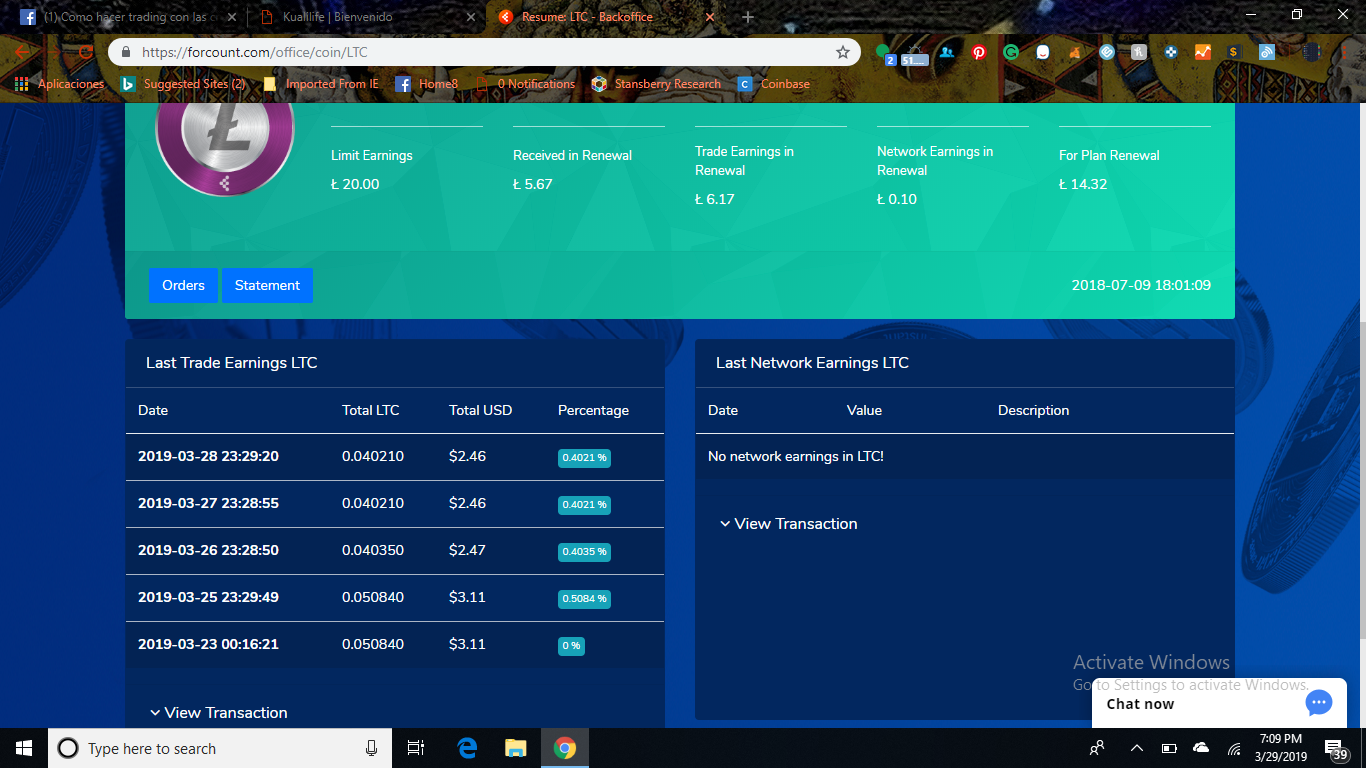Screen dimensions: 1366x768
Task: Open the RSS feed extension icon
Action: pyautogui.click(x=1267, y=52)
